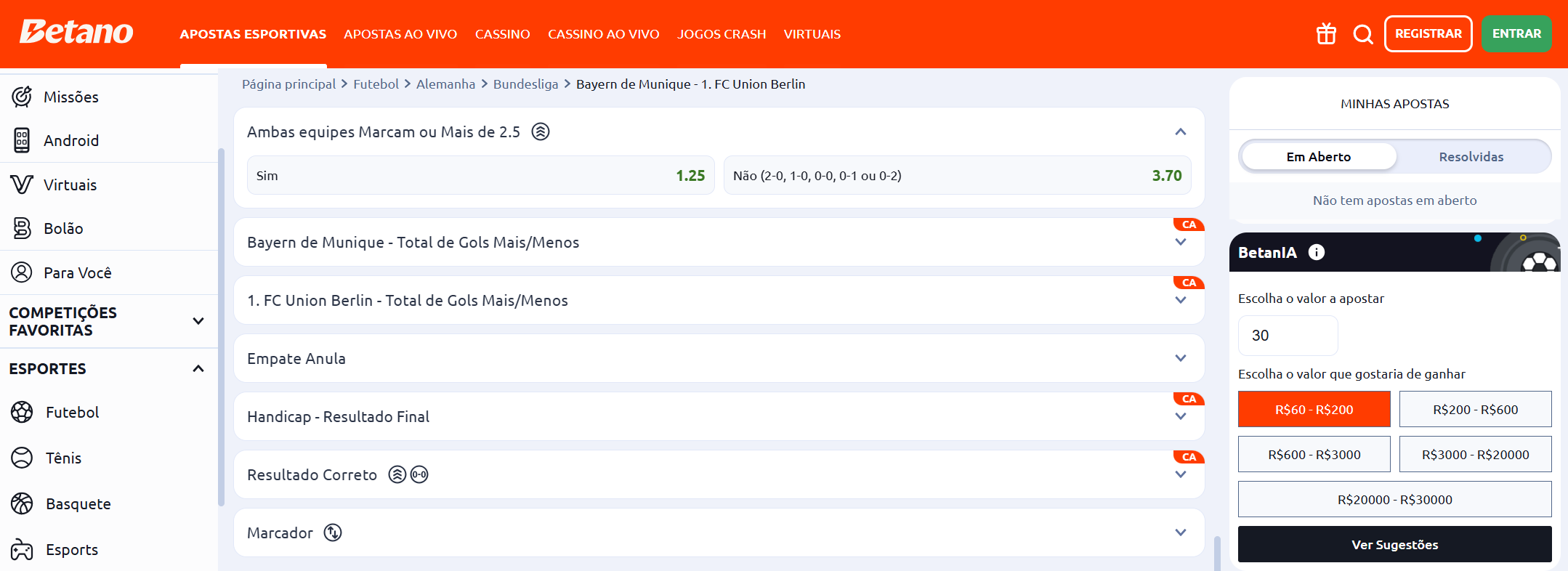
Task: Click the Marcador info icon
Action: coord(333,532)
